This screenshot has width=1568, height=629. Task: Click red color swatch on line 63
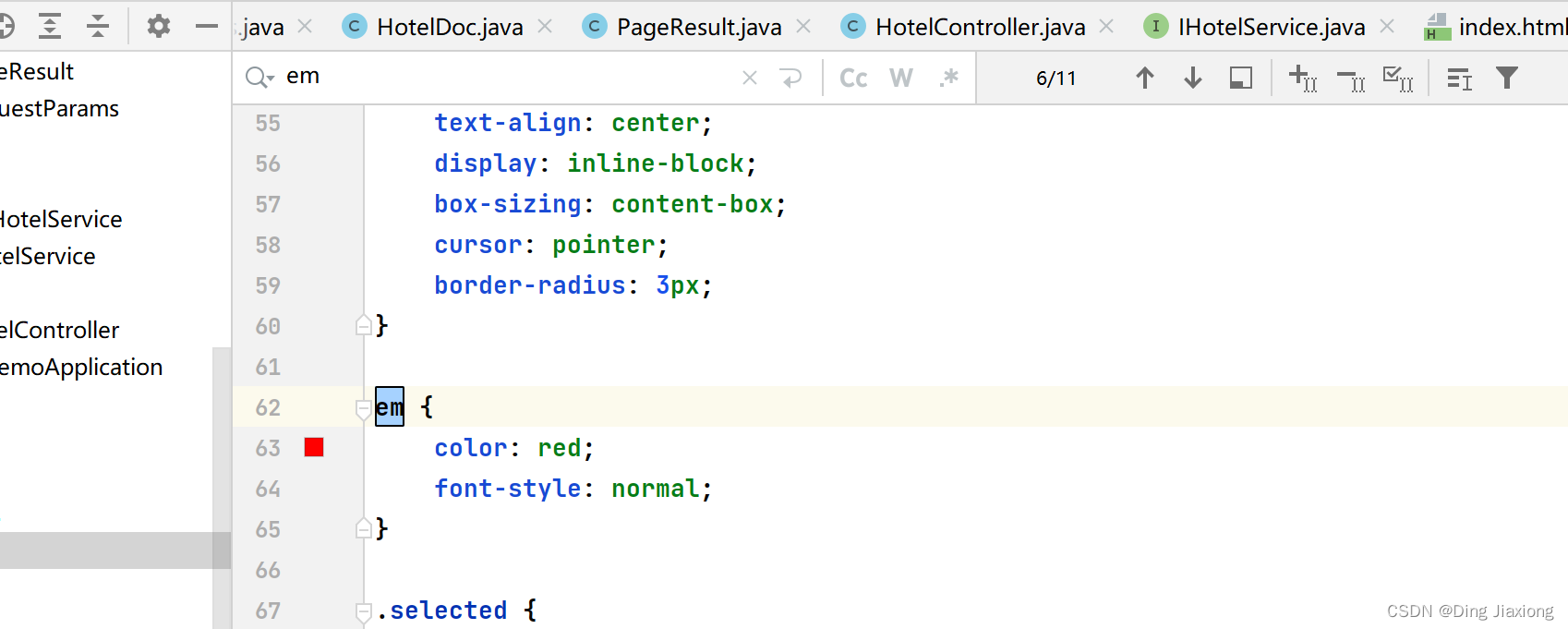[x=314, y=447]
